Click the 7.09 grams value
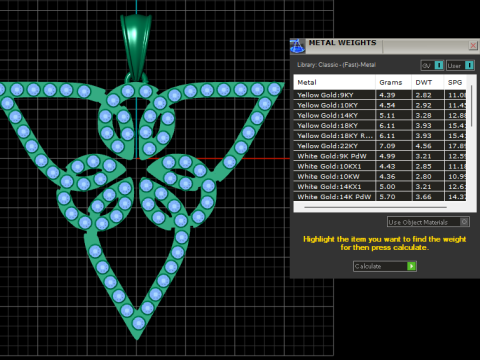 tap(387, 146)
